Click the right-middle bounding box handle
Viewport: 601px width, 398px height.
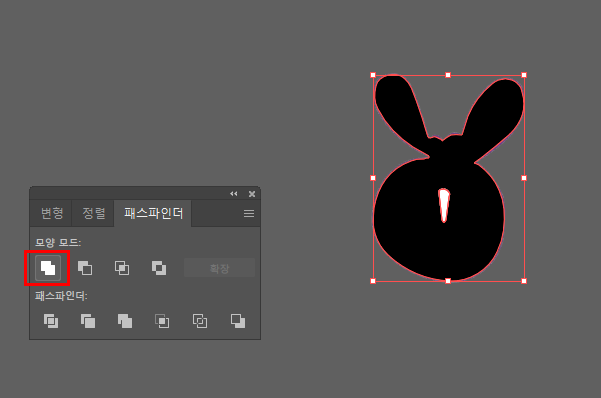(x=524, y=178)
